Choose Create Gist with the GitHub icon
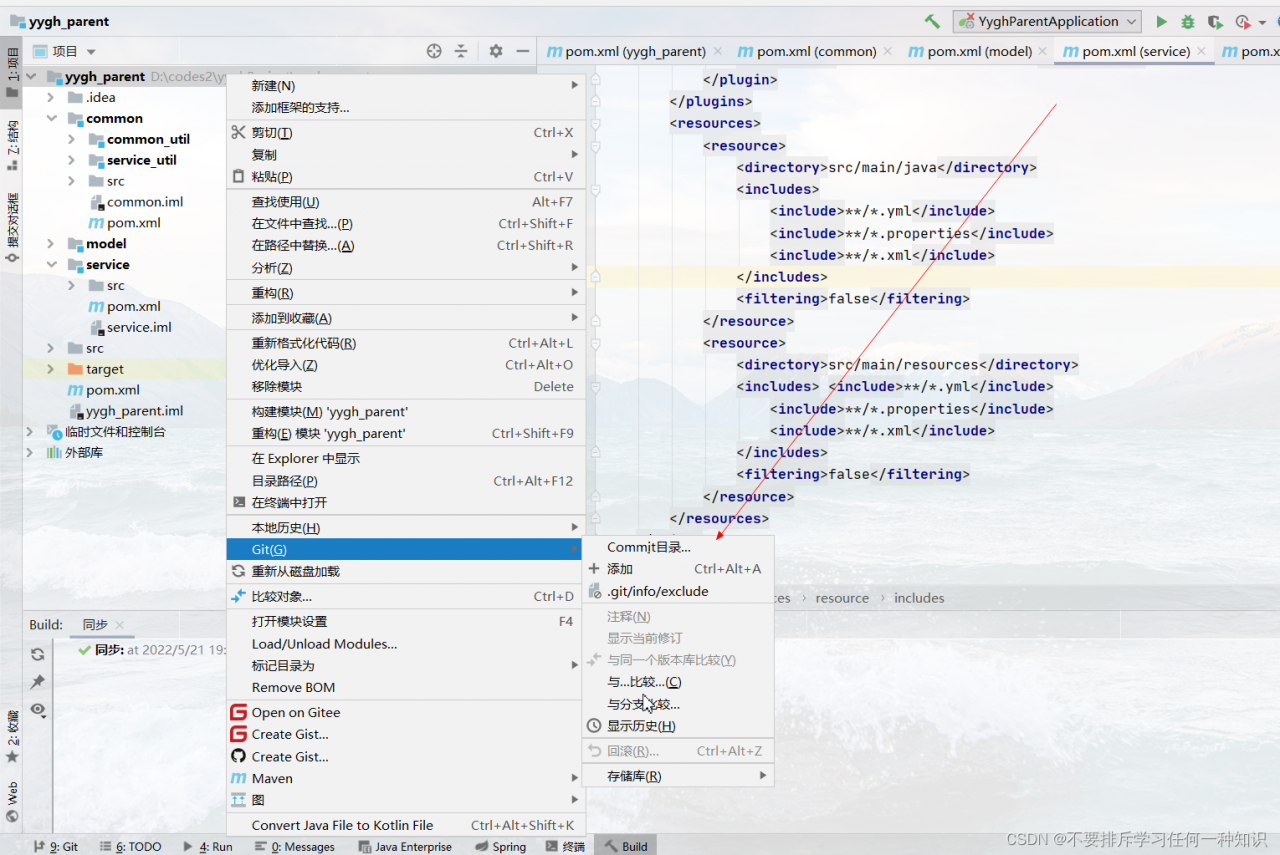Viewport: 1280px width, 855px height. pyautogui.click(x=405, y=756)
